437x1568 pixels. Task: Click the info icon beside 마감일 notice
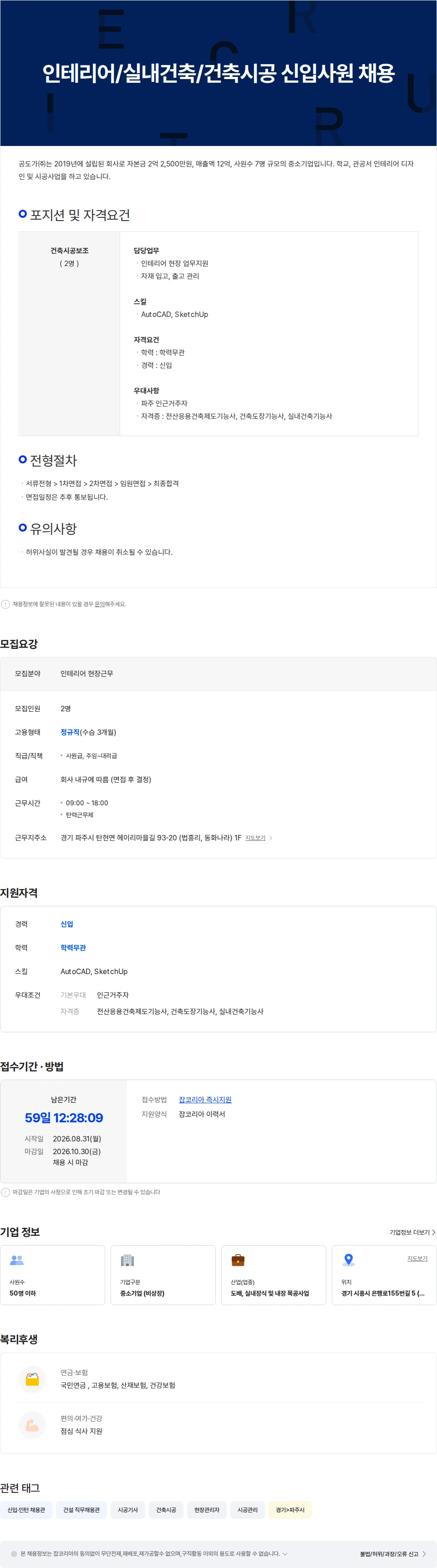[5, 1192]
